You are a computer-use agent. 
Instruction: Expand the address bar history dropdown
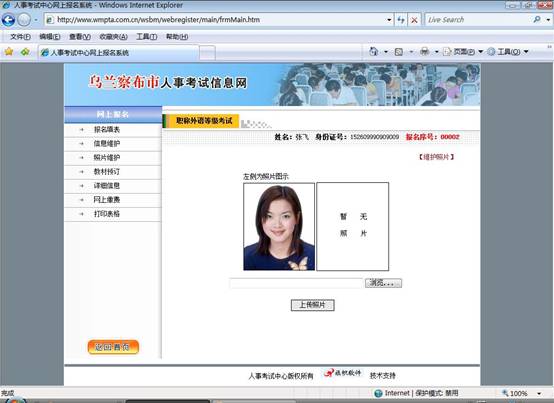coord(389,20)
